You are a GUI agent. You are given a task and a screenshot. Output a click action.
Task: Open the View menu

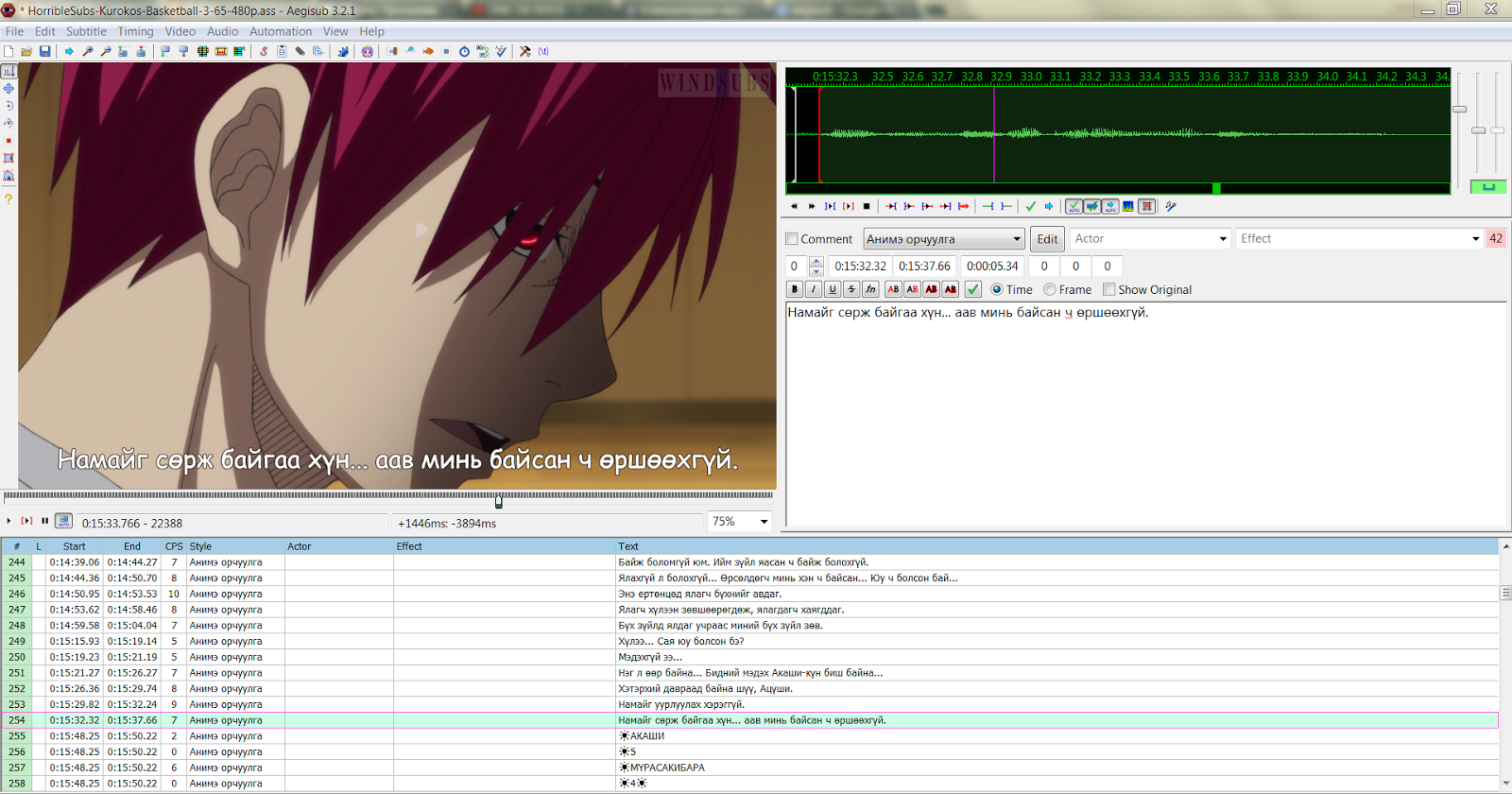(x=335, y=31)
